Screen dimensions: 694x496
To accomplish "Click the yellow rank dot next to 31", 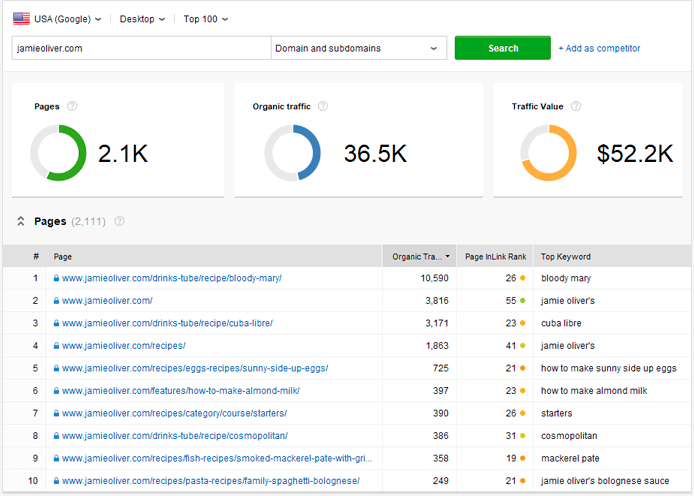I will pos(523,436).
